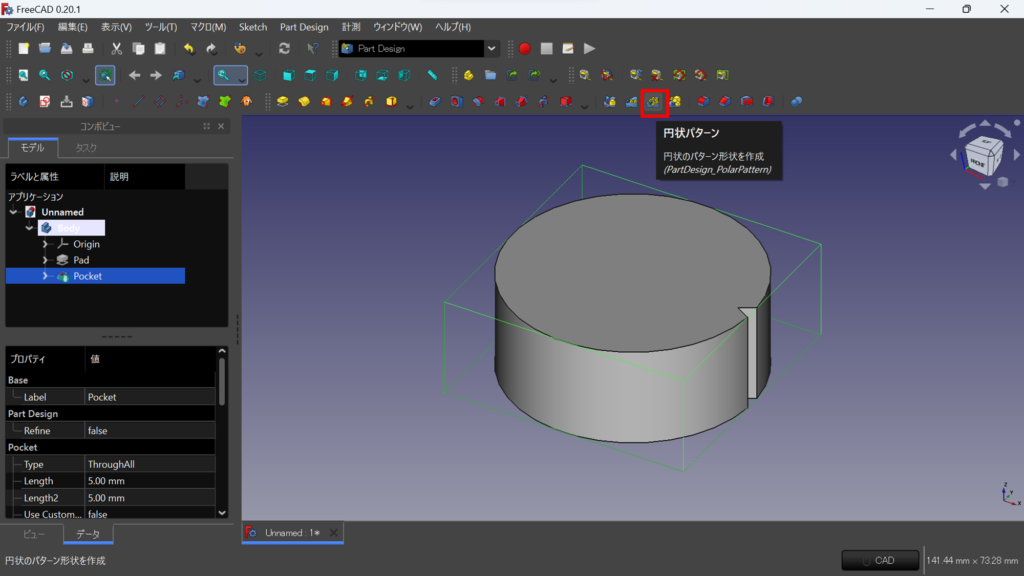
Task: Click the Boolean operation icon
Action: coord(797,101)
